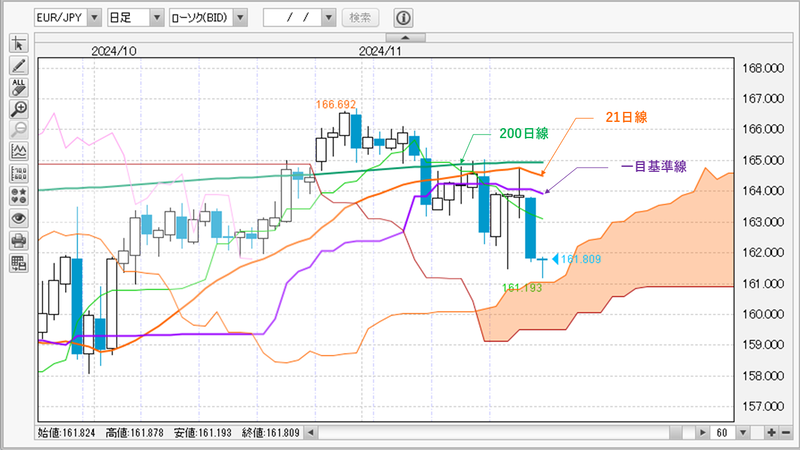Image resolution: width=800 pixels, height=450 pixels.
Task: Click the 安値:161.193 status value
Action: click(x=203, y=433)
